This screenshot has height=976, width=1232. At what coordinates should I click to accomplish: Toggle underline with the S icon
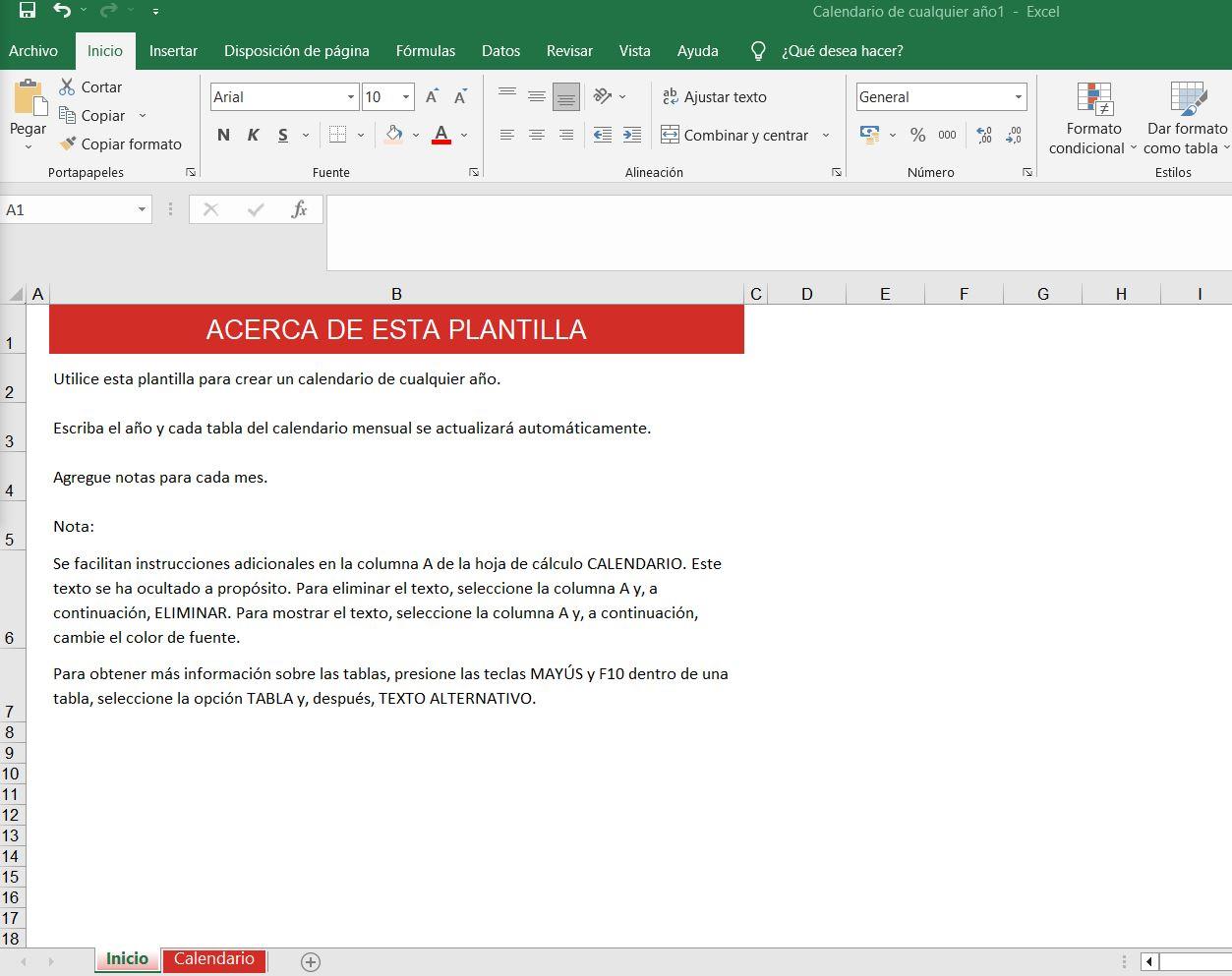click(282, 135)
